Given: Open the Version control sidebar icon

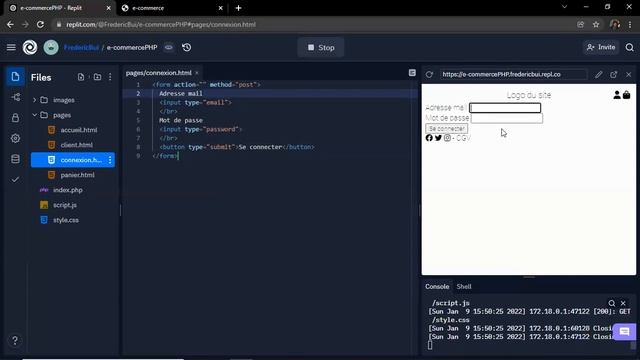Looking at the screenshot, I should 15,97.
